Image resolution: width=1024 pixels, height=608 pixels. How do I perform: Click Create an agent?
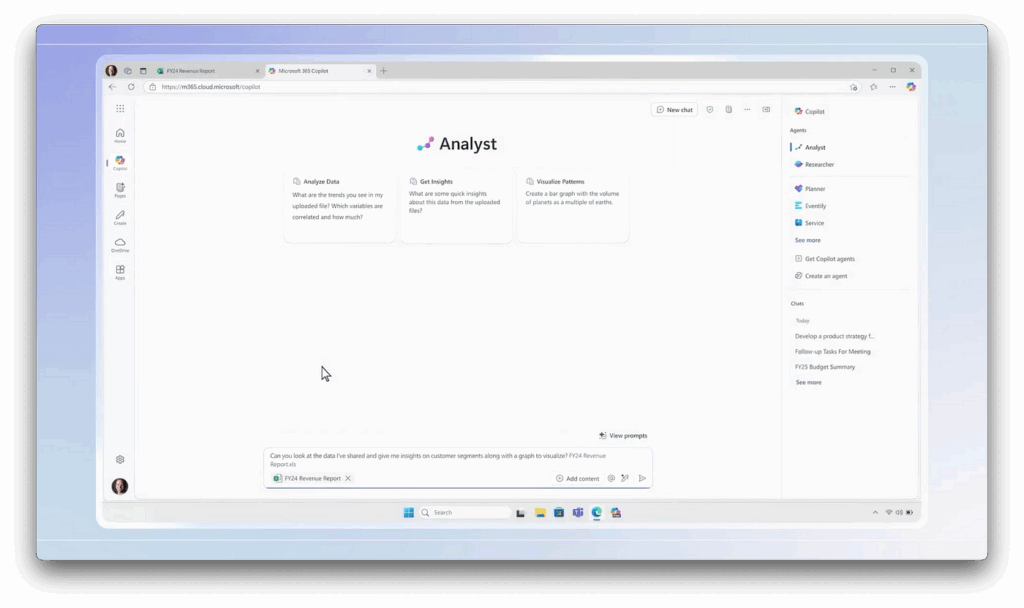coord(821,276)
